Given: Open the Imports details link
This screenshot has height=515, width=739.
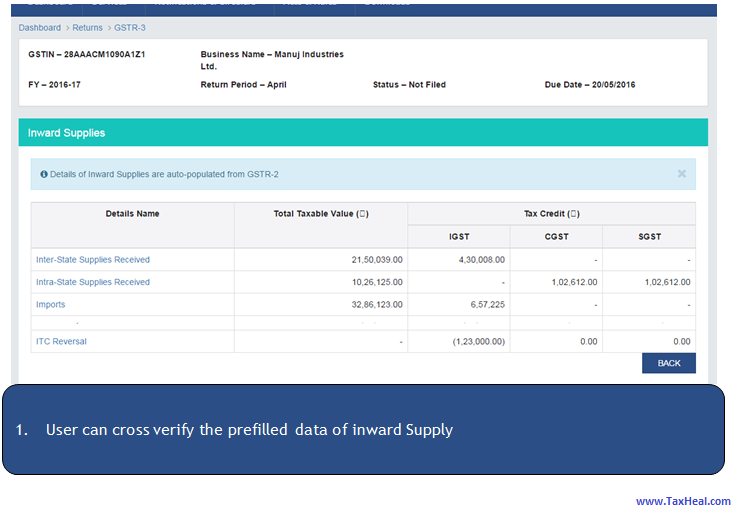Looking at the screenshot, I should 51,304.
